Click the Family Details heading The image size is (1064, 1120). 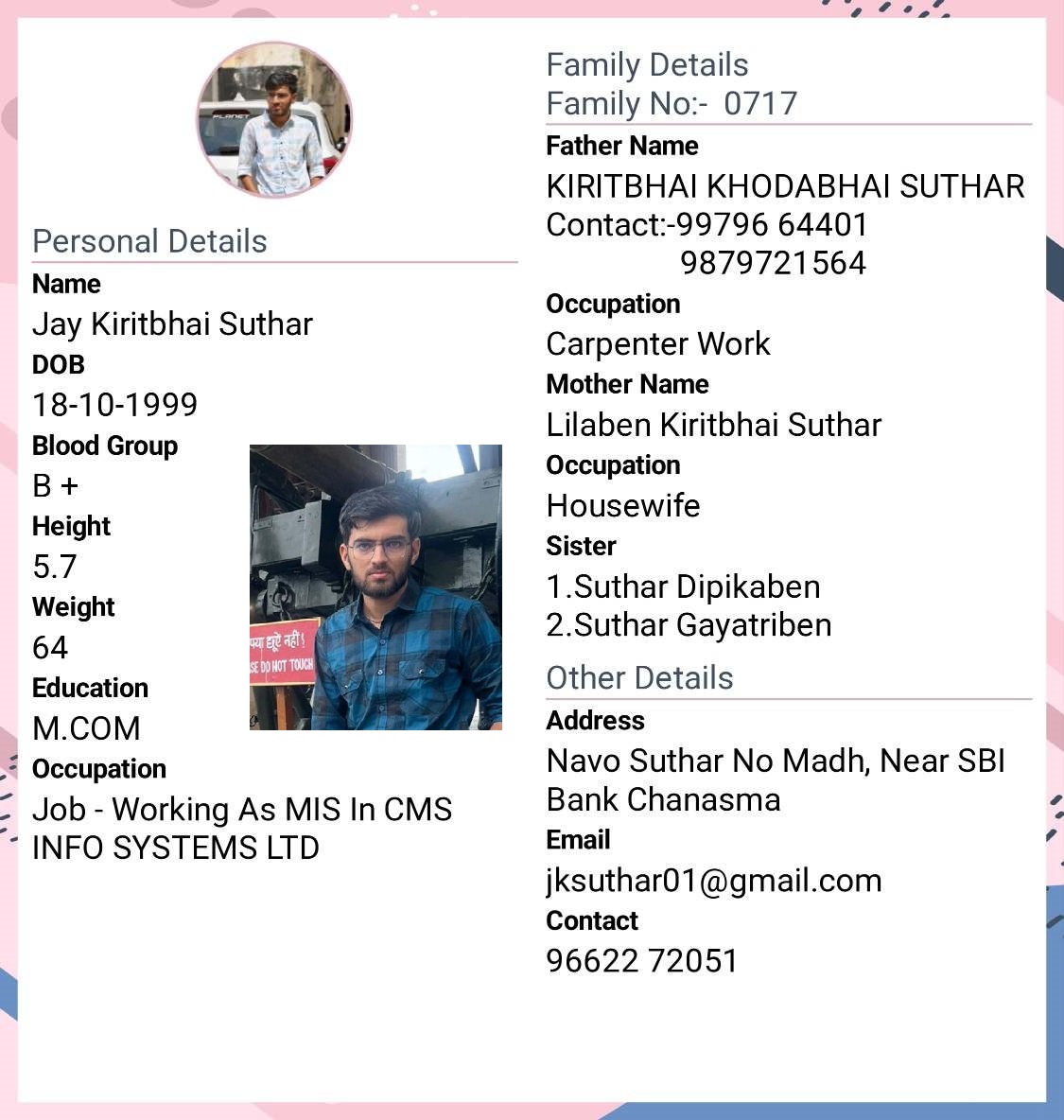tap(647, 65)
